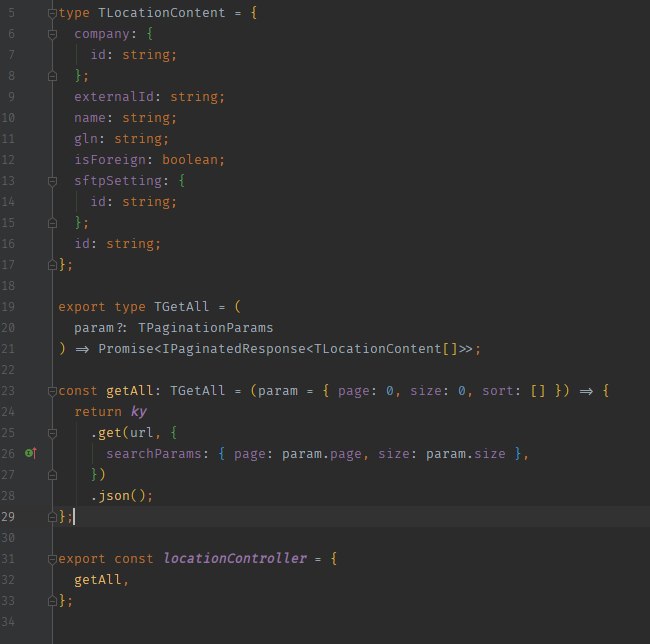Image resolution: width=650 pixels, height=644 pixels.
Task: Click 'isForeign' property on line 12
Action: coord(110,160)
